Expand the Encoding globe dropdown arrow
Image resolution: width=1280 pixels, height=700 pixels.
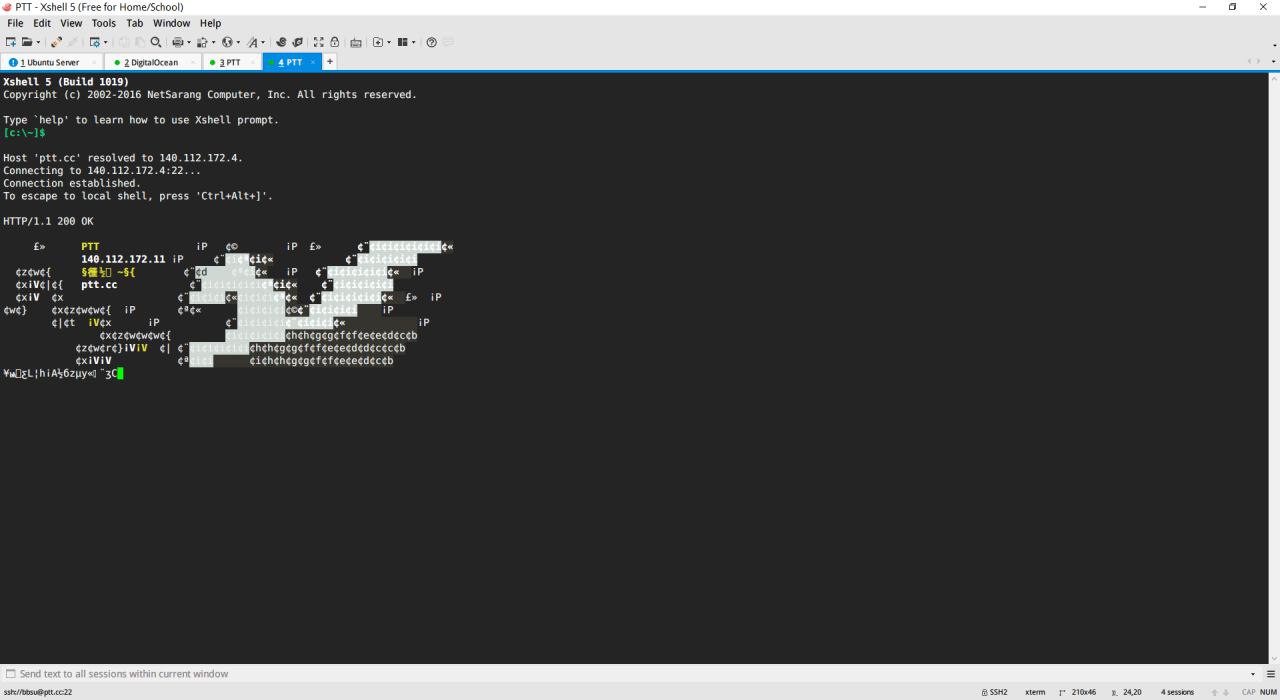(239, 42)
